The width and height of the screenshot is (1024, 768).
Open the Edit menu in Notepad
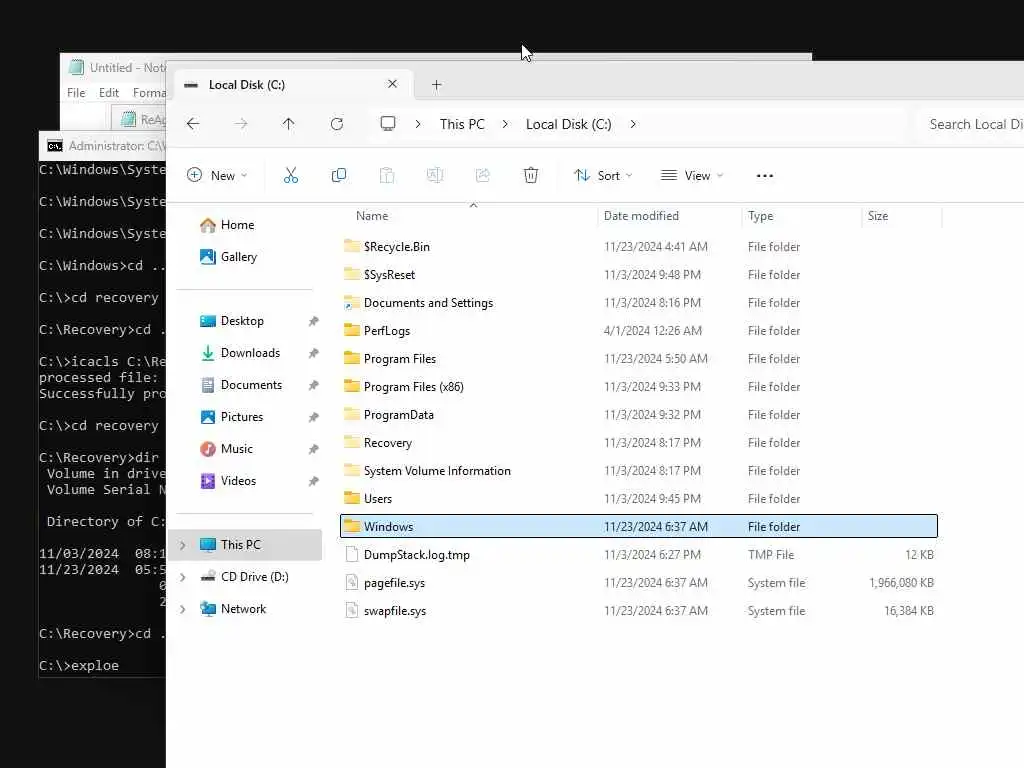coord(108,93)
